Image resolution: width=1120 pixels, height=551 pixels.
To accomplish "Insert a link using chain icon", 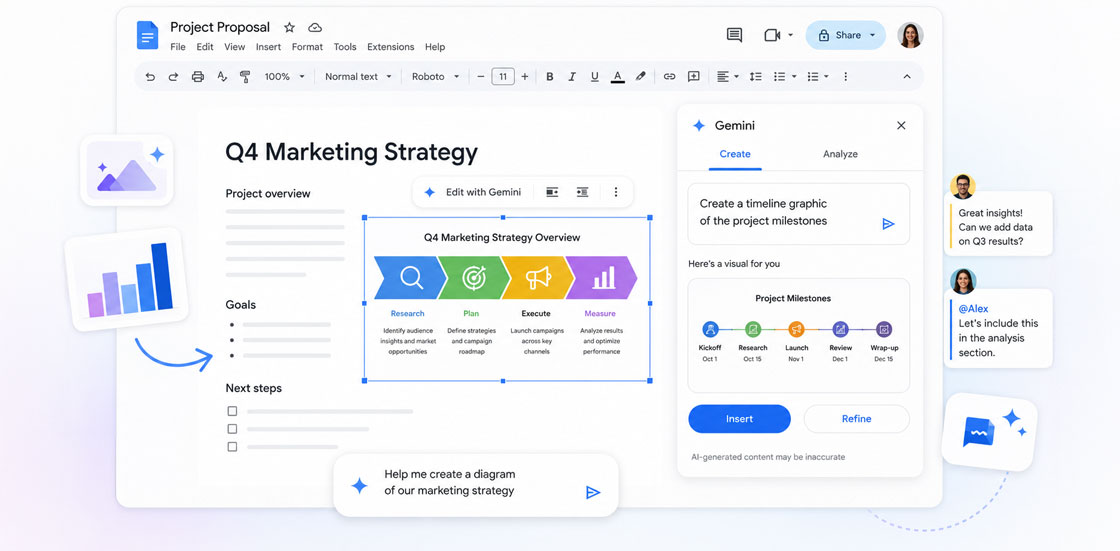I will click(669, 76).
